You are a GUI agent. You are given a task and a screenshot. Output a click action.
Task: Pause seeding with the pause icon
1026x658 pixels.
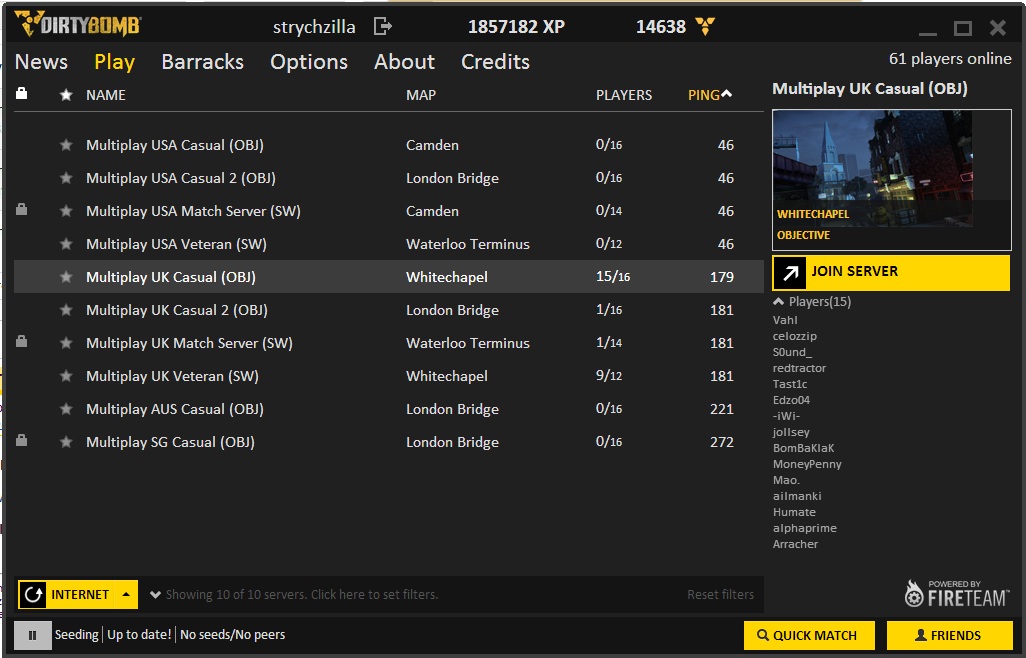tap(32, 635)
